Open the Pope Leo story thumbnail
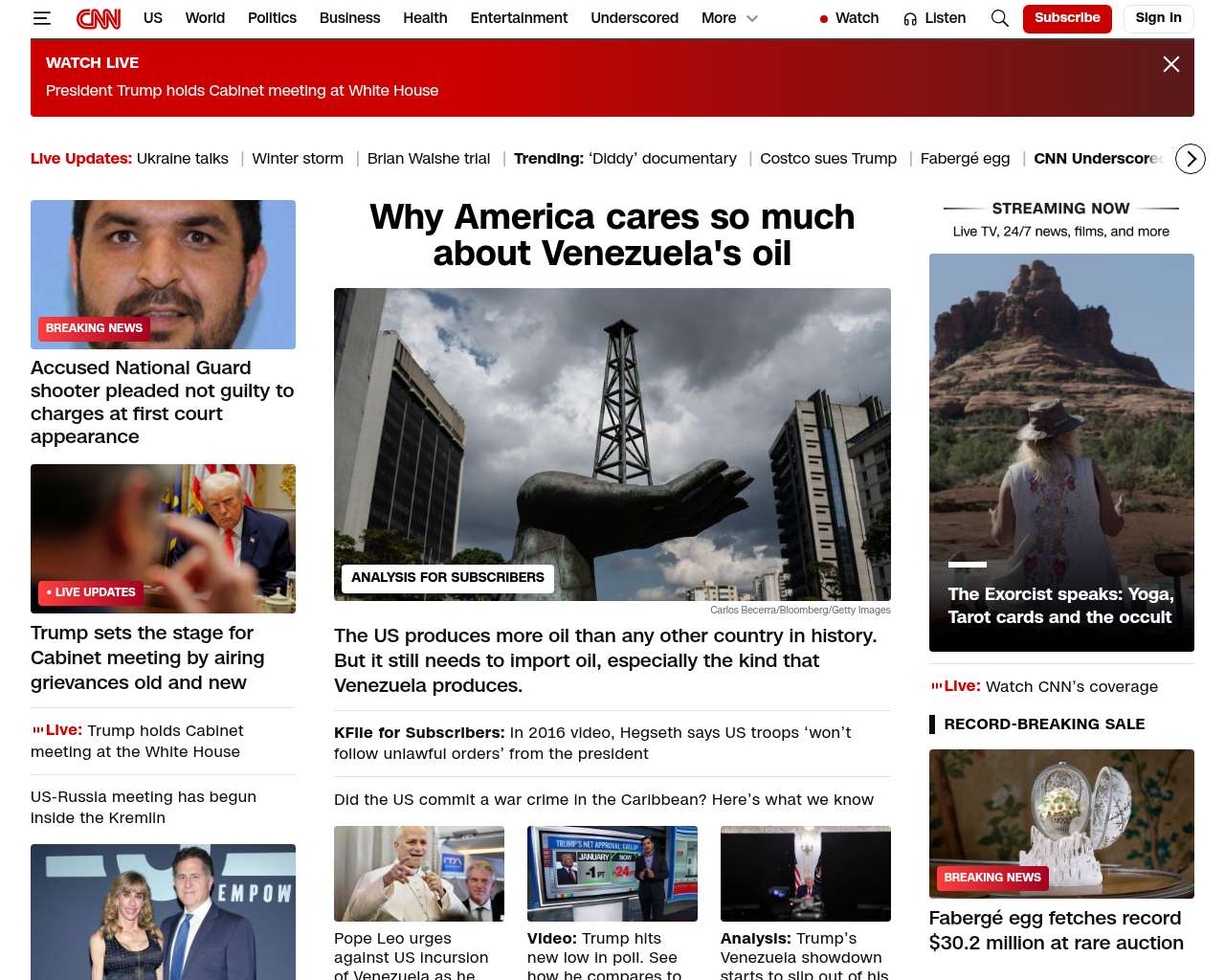1225x980 pixels. click(418, 873)
